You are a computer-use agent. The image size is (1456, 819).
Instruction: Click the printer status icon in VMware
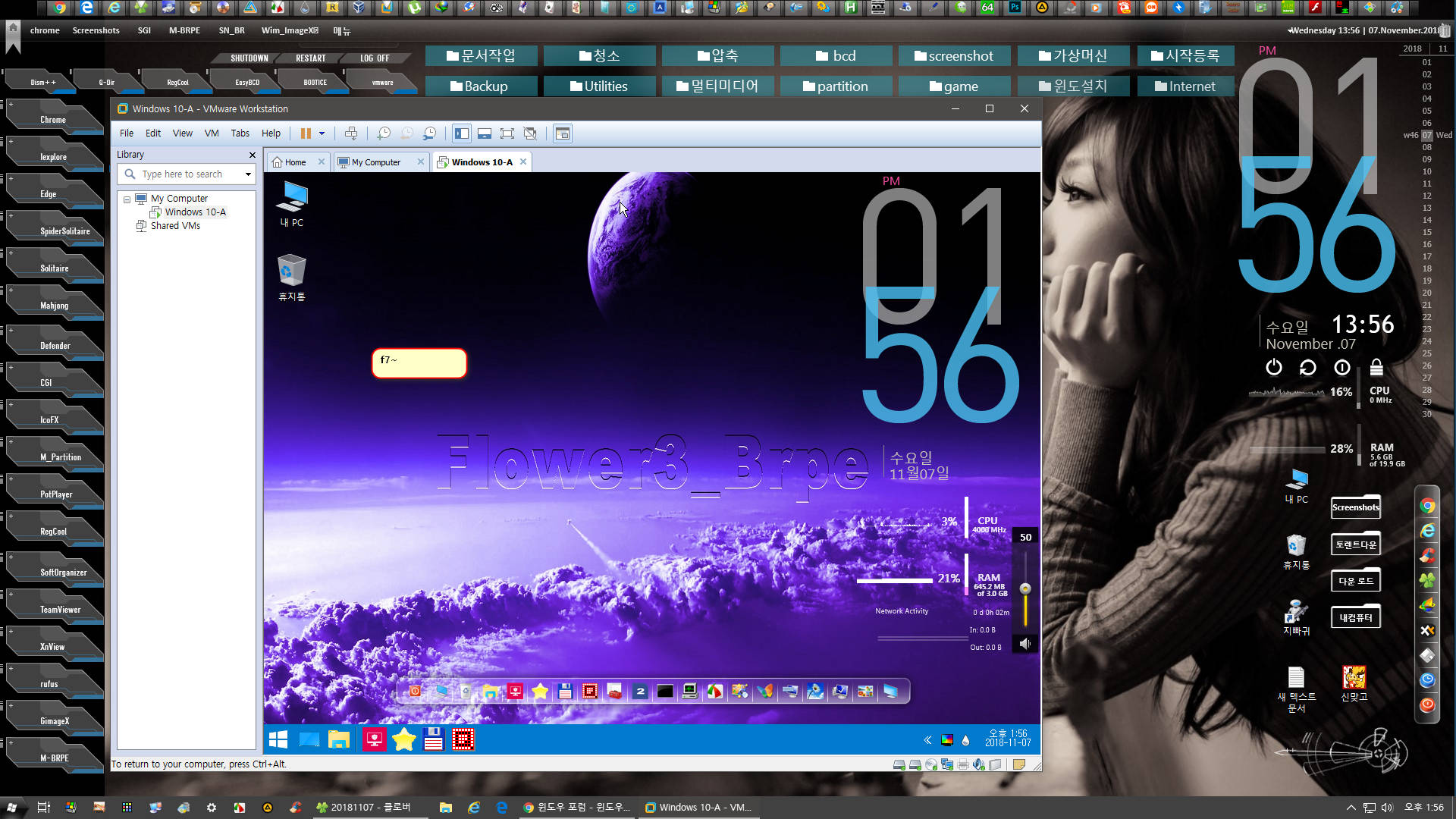click(963, 764)
